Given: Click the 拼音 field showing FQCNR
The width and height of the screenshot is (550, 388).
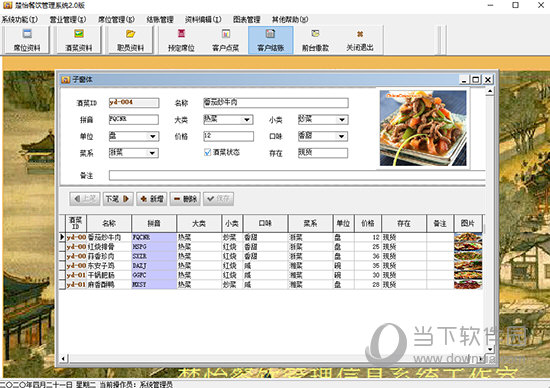Looking at the screenshot, I should pyautogui.click(x=134, y=120).
